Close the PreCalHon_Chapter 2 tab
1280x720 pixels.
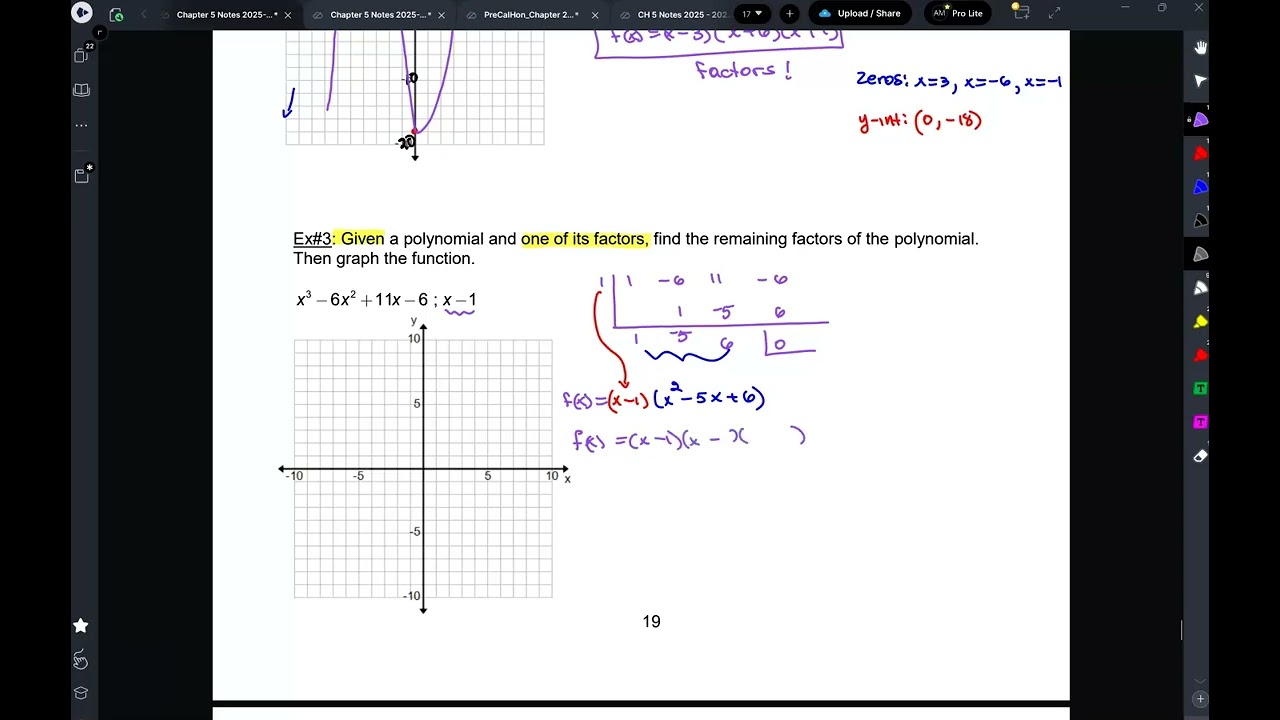(x=595, y=15)
